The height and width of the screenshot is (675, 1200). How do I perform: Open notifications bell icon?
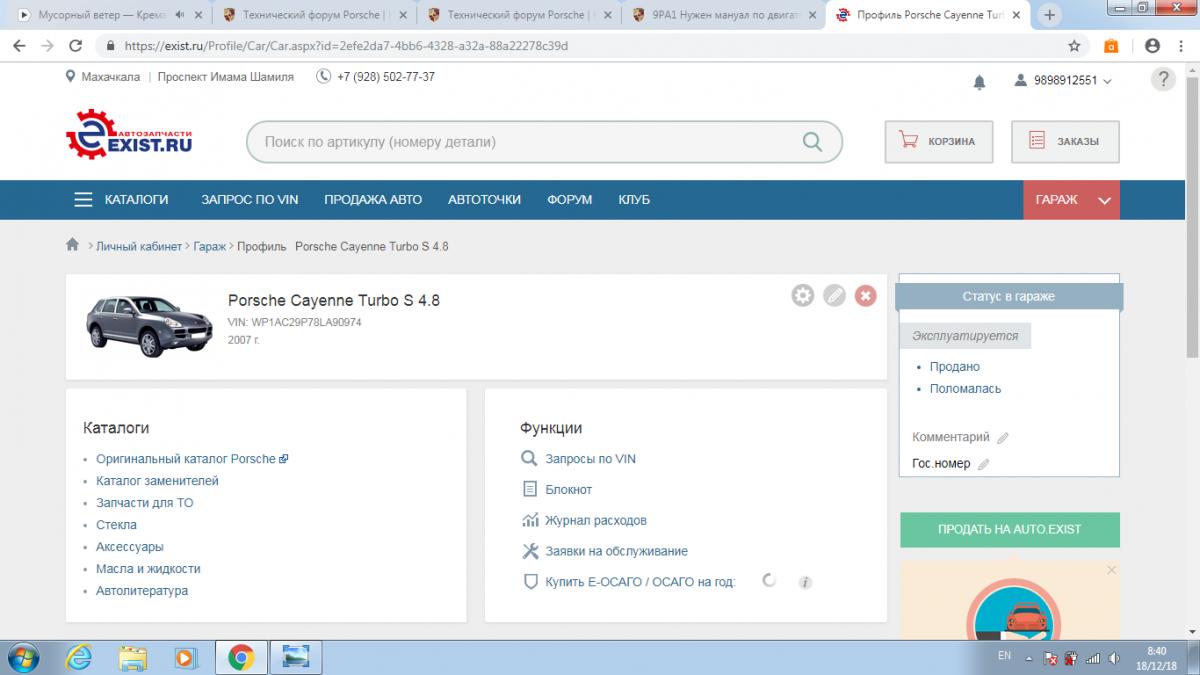tap(979, 82)
